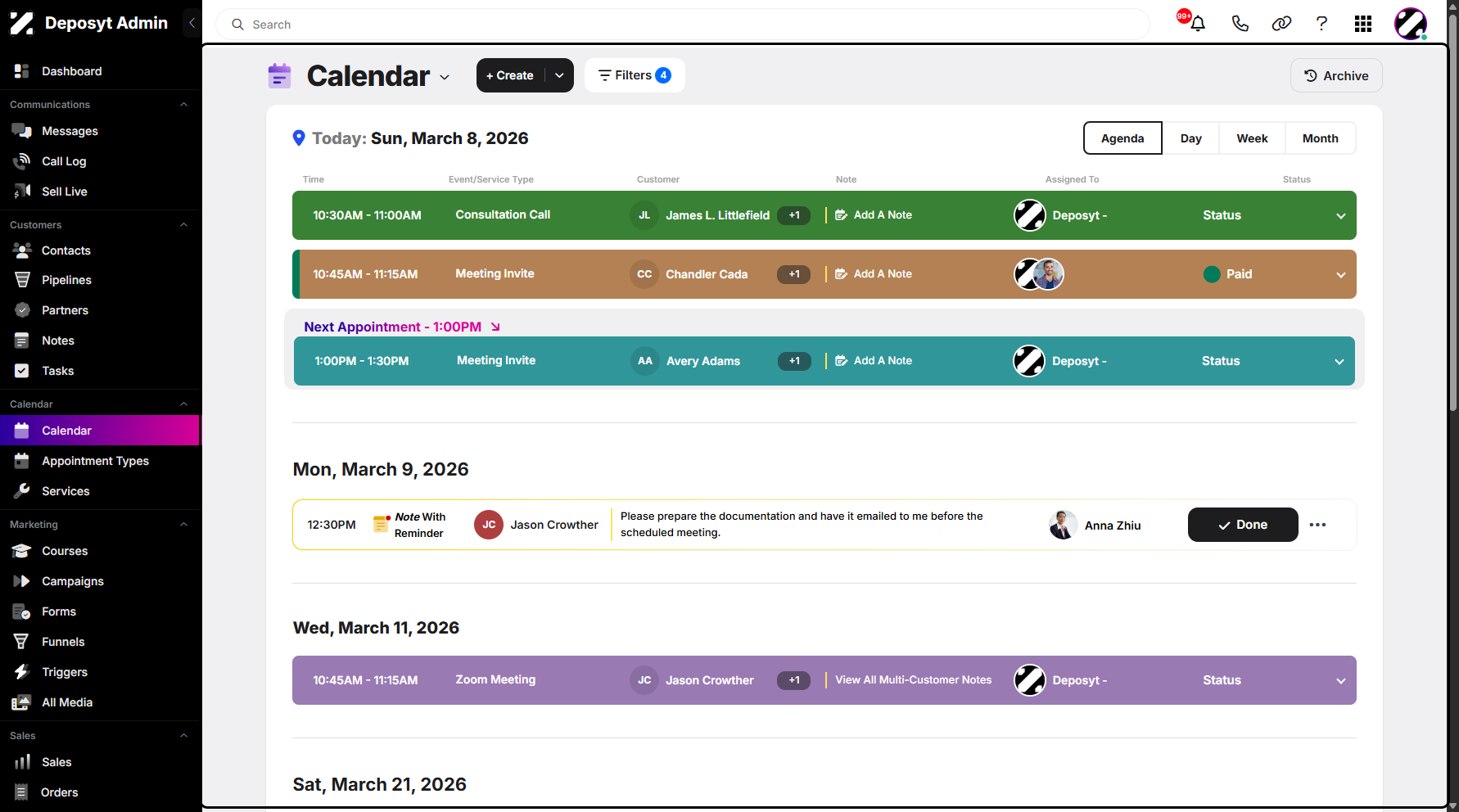Open the Filters button

635,75
